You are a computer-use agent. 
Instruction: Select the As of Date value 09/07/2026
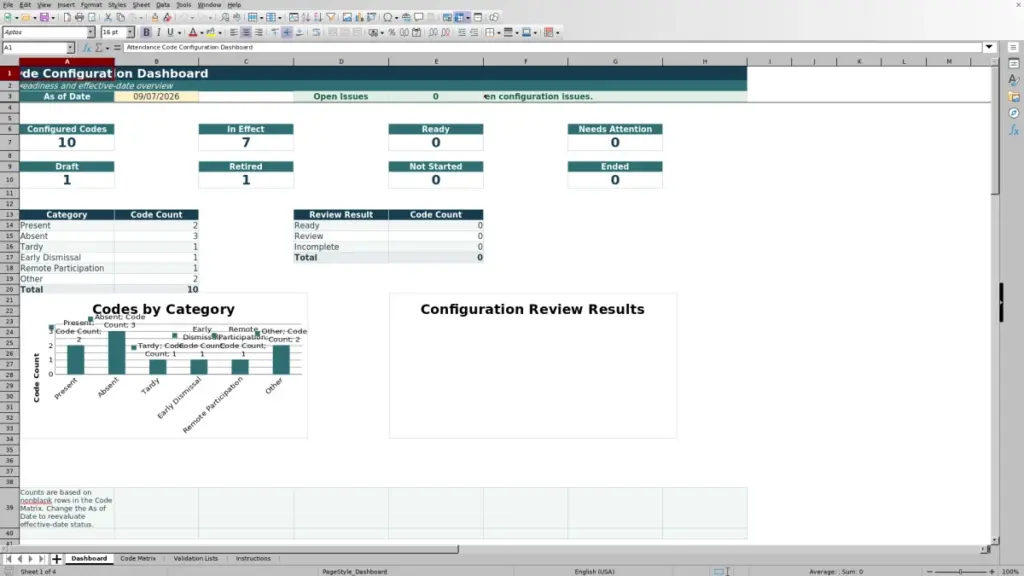[x=156, y=97]
